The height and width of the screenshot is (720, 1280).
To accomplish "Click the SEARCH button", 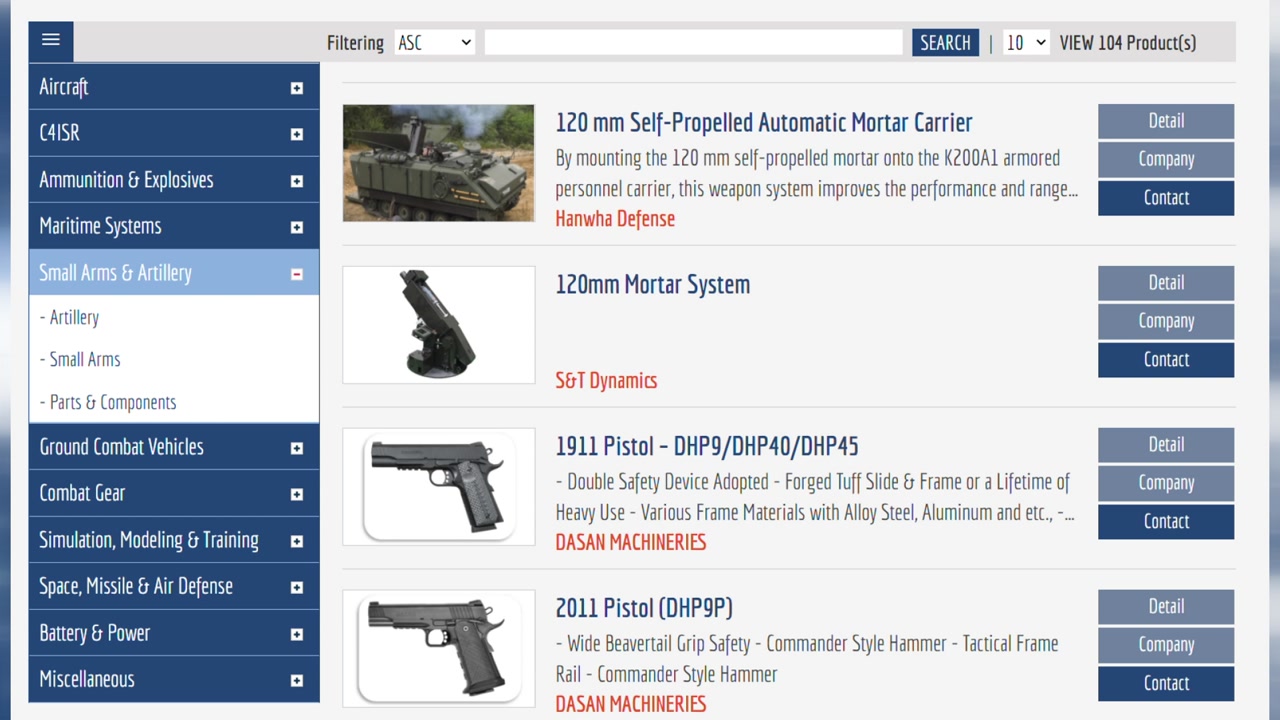I will coord(945,42).
